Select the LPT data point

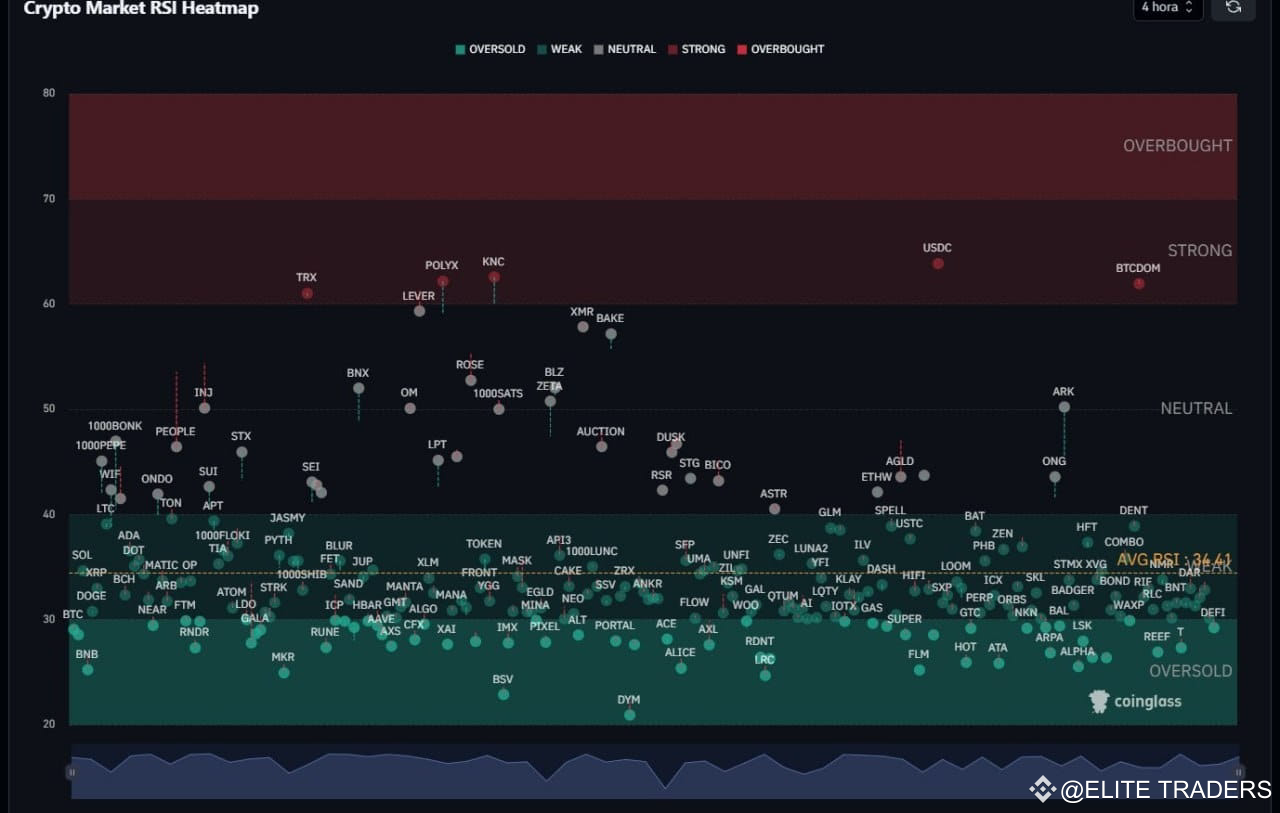point(438,460)
